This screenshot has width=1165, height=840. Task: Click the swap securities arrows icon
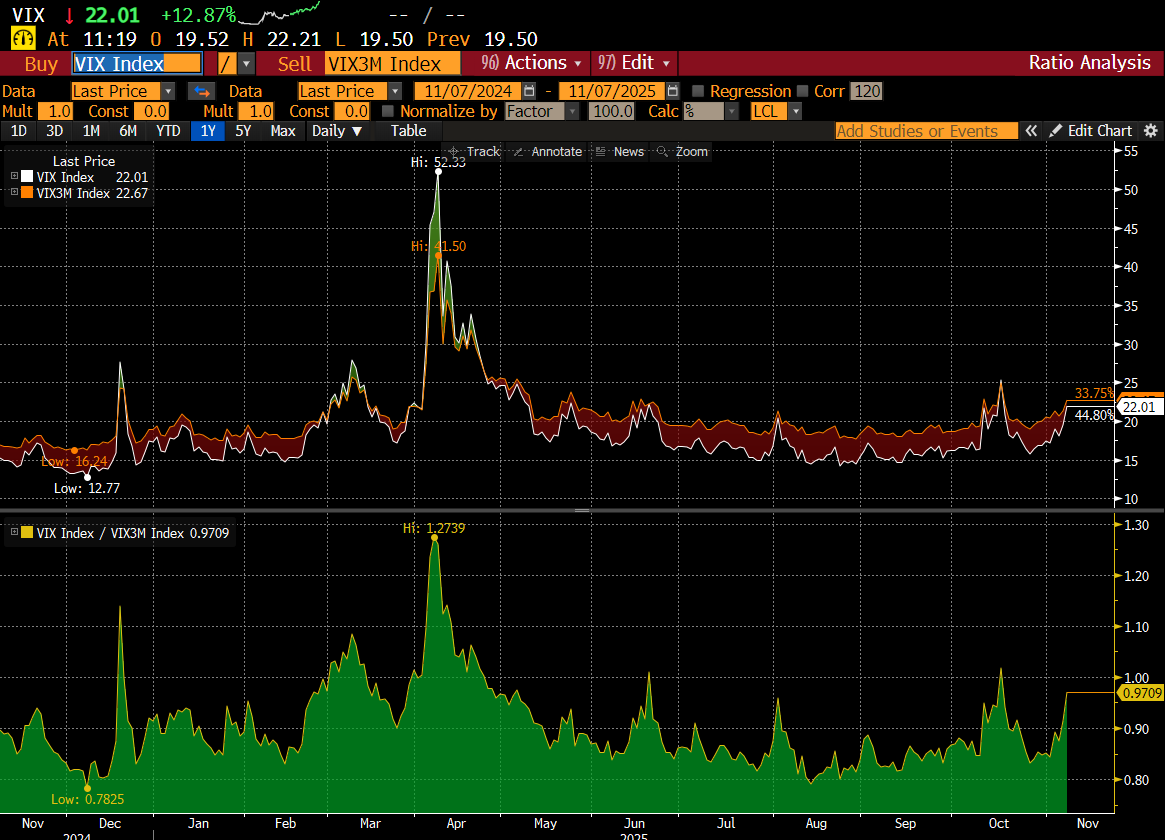click(x=201, y=91)
